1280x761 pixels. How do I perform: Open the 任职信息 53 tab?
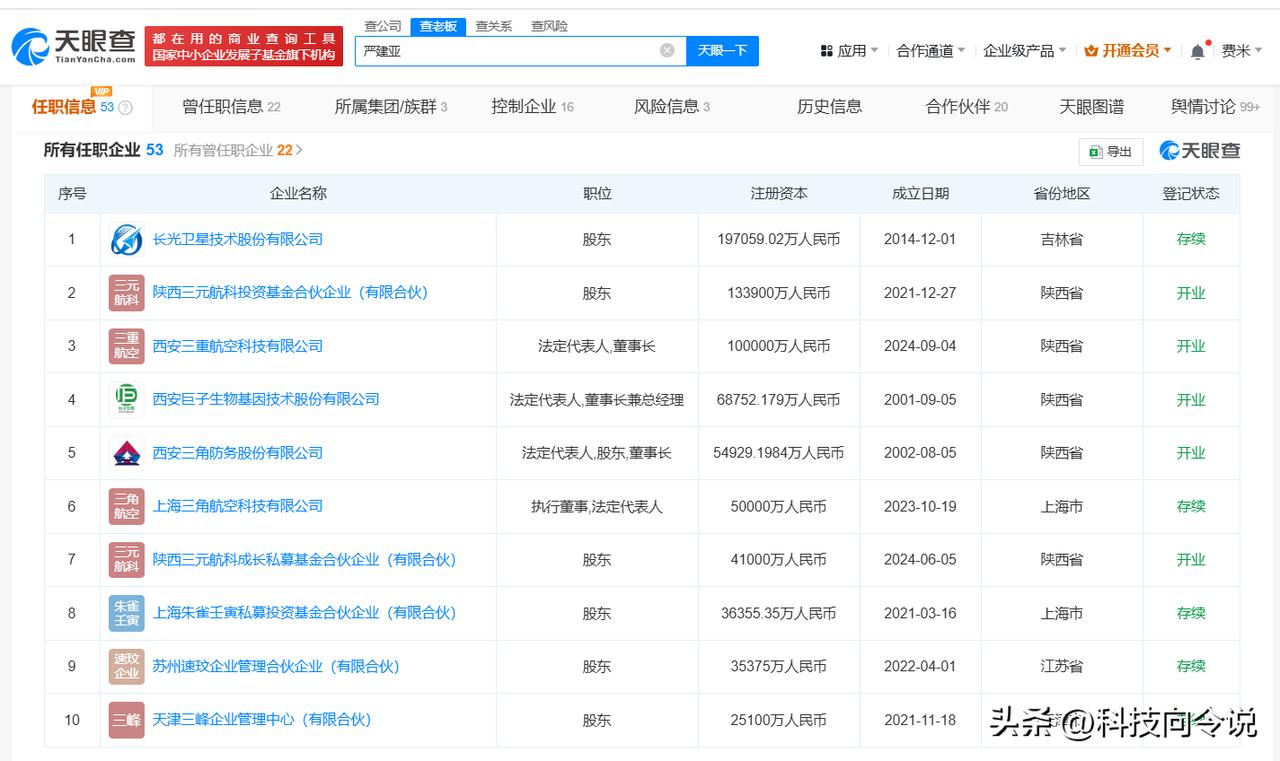point(80,107)
